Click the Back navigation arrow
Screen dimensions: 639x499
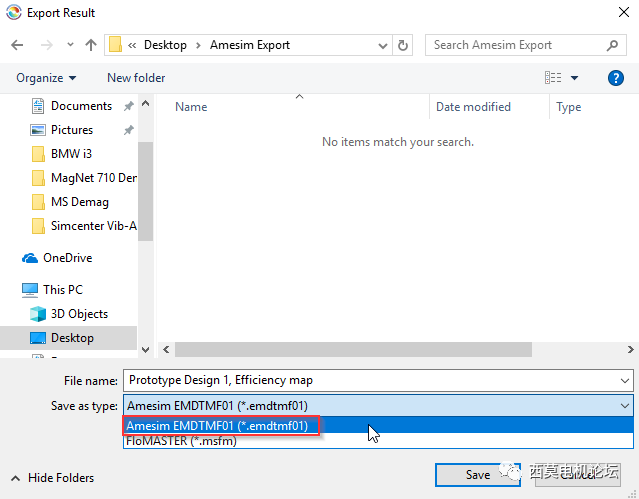(x=17, y=45)
